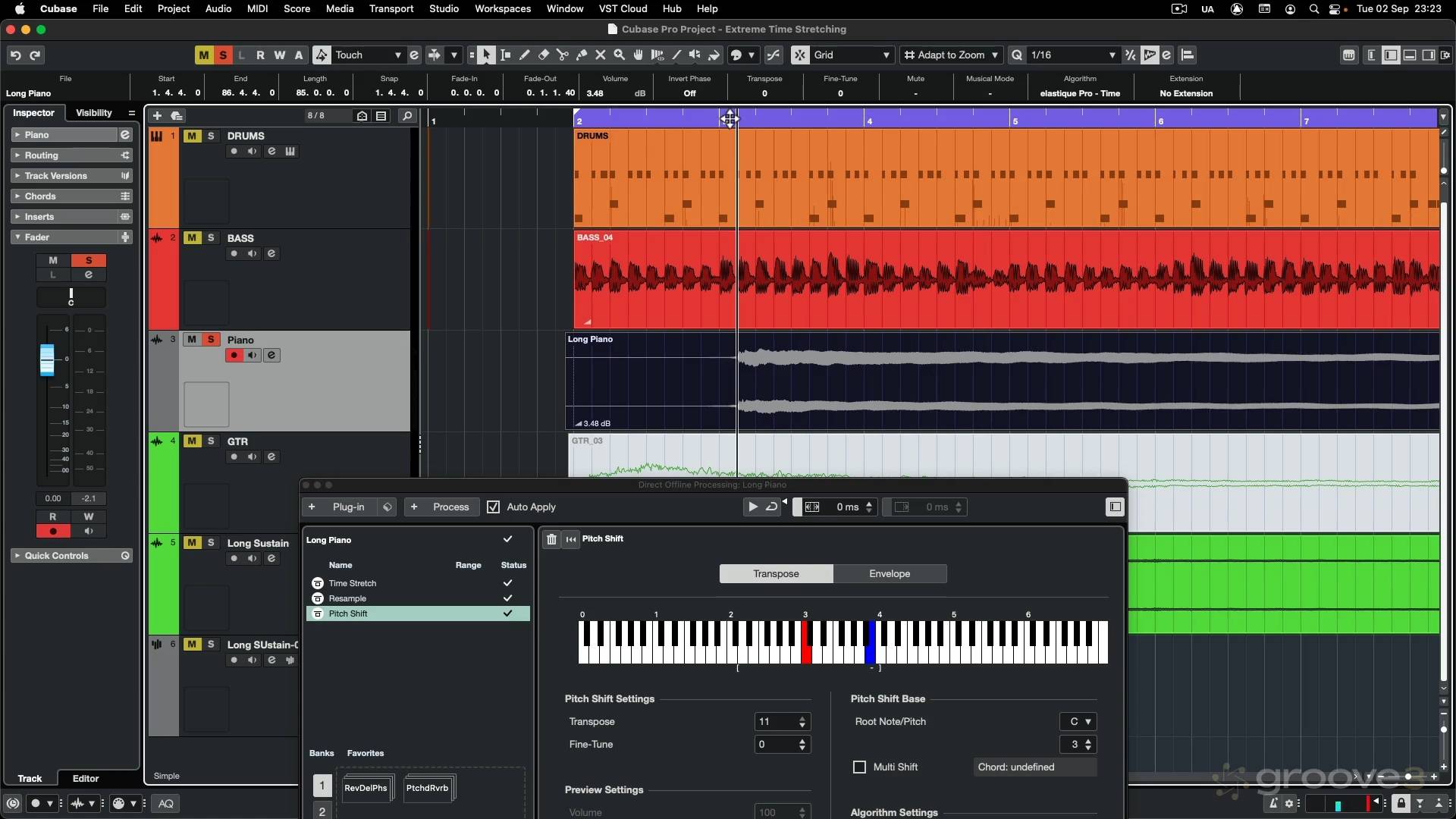
Task: Select the Time Stretch process entry
Action: click(353, 583)
